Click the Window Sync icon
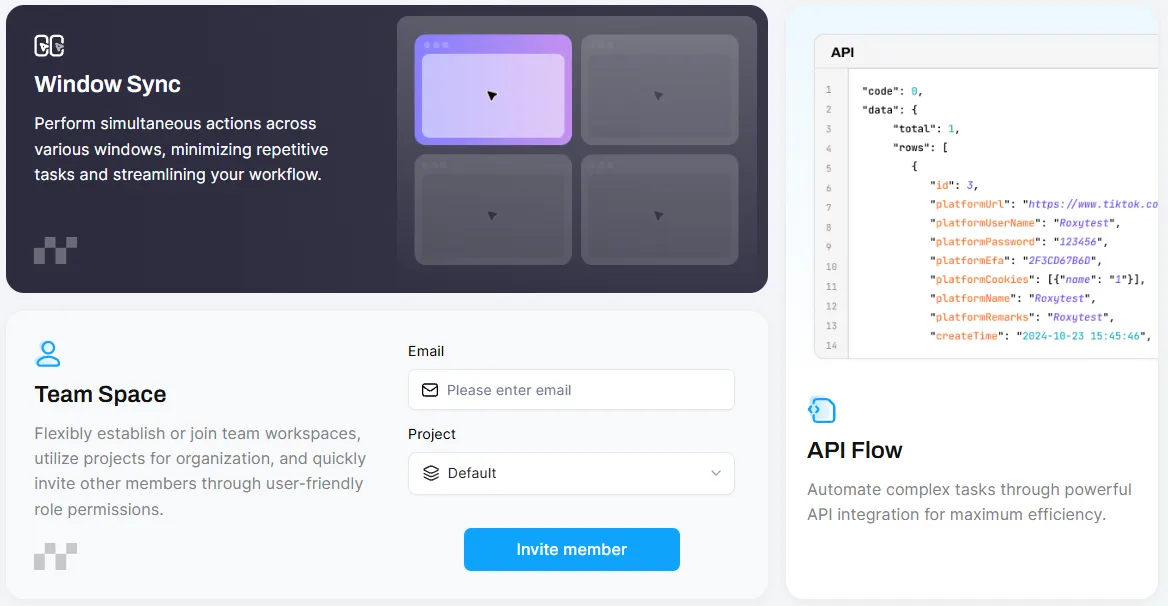 pos(49,46)
